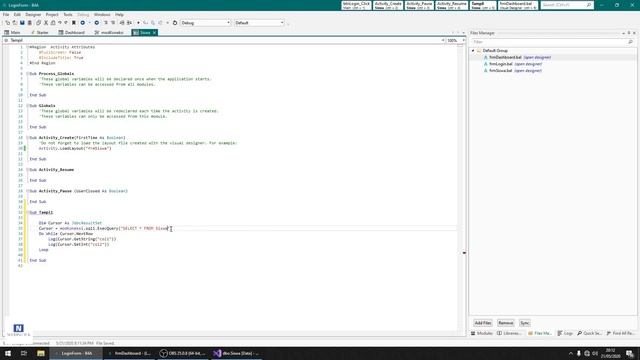The width and height of the screenshot is (640, 360).
Task: Open designer for frmLogin.bal
Action: [x=528, y=64]
